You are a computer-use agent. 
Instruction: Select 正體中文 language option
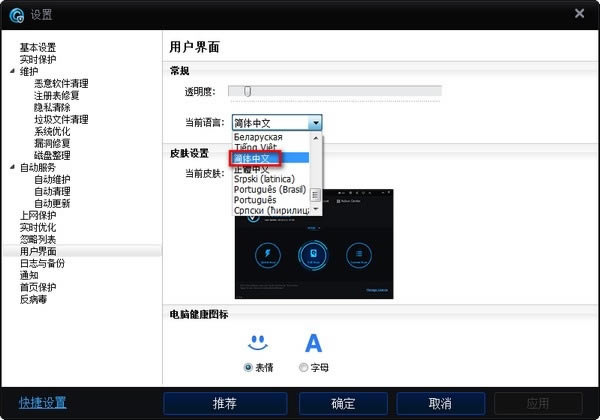tap(271, 169)
